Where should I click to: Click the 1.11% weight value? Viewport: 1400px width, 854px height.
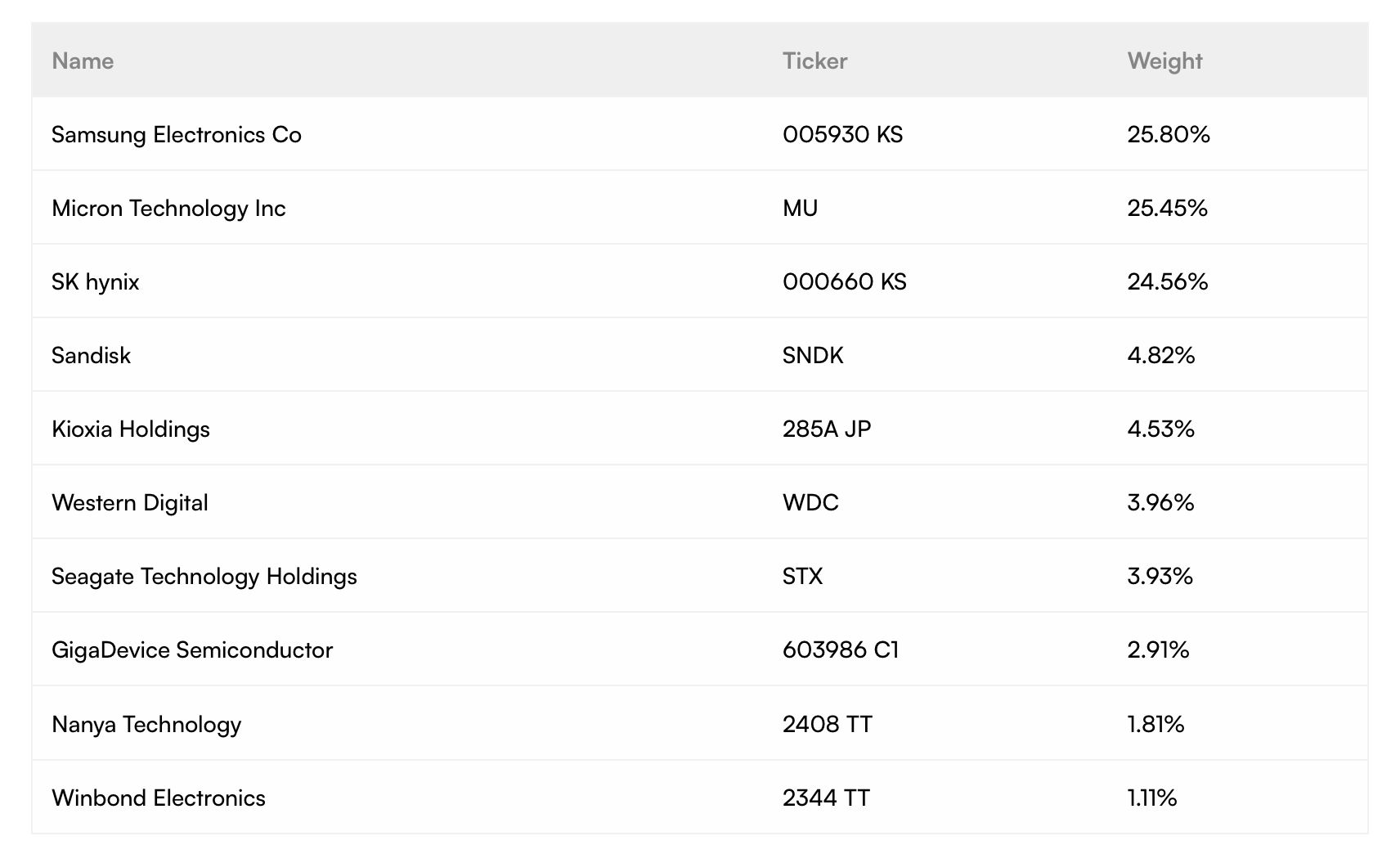[x=1151, y=798]
